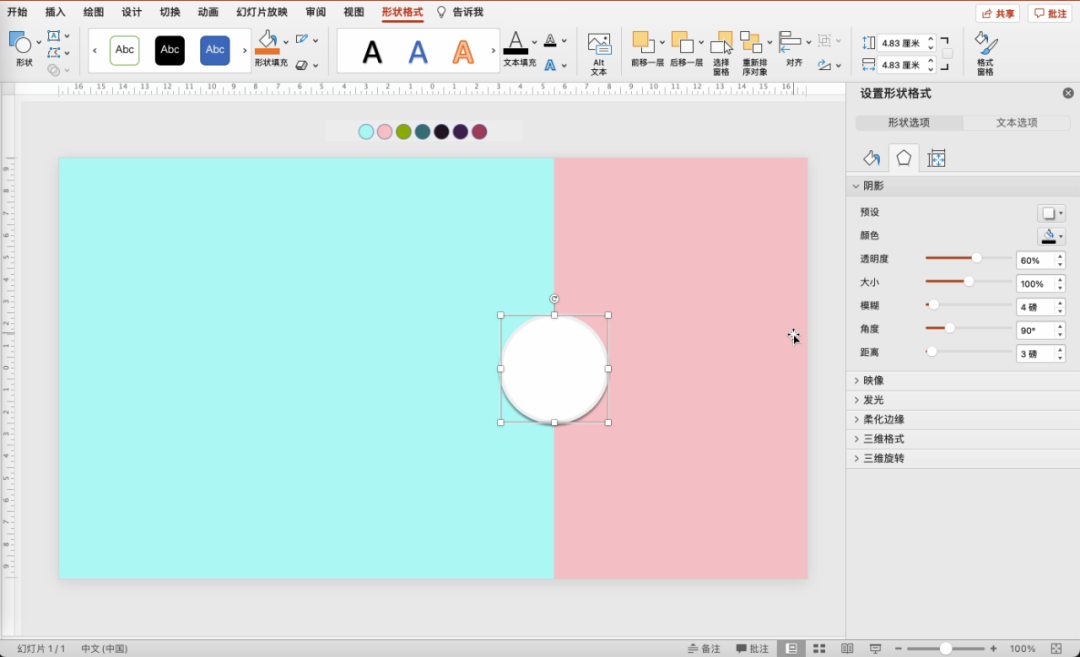Click the 模糊 (Blur) value input field
This screenshot has width=1080, height=657.
[1034, 307]
